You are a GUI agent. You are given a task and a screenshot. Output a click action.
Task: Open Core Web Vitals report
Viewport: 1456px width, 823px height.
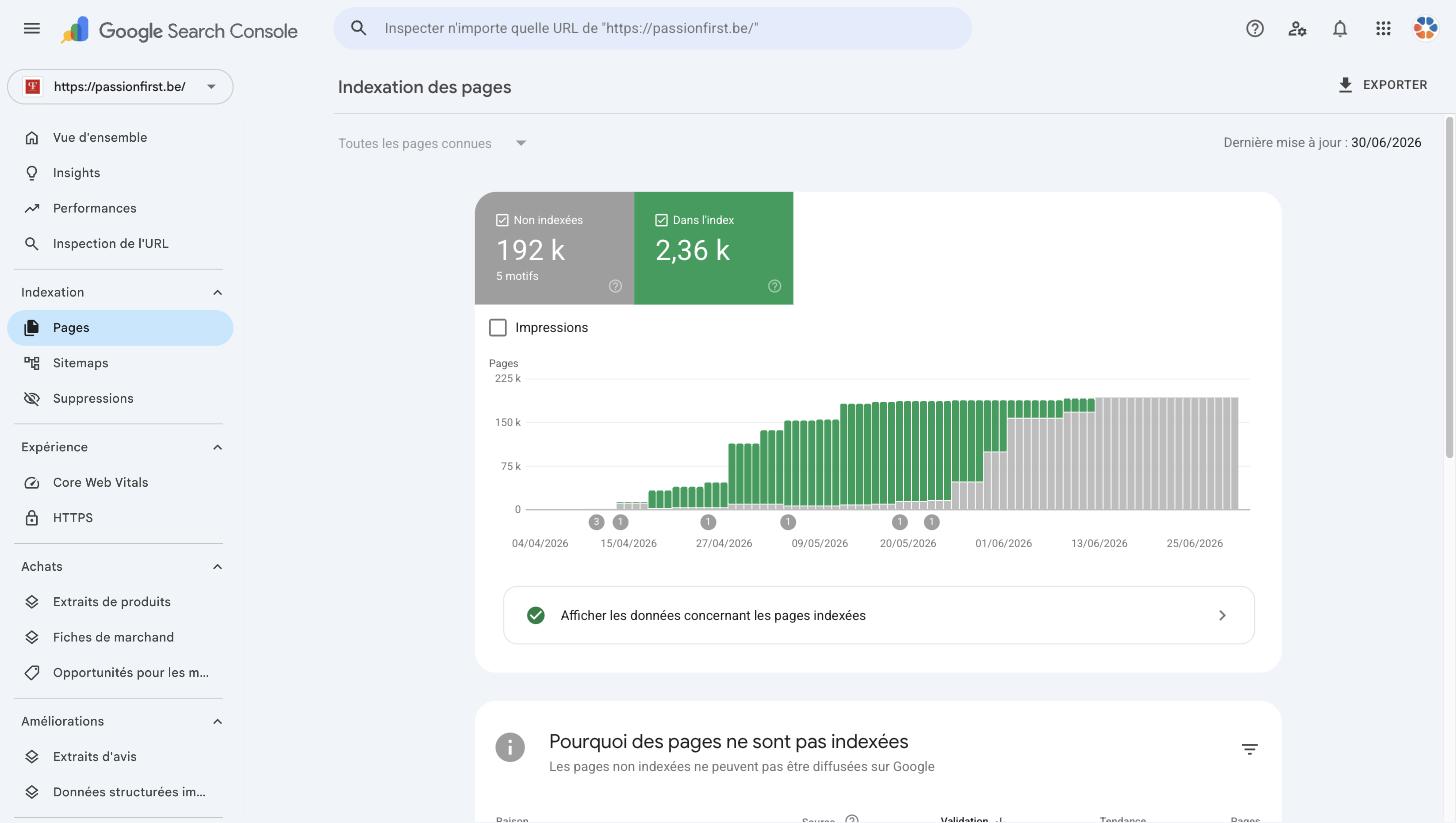(120, 483)
